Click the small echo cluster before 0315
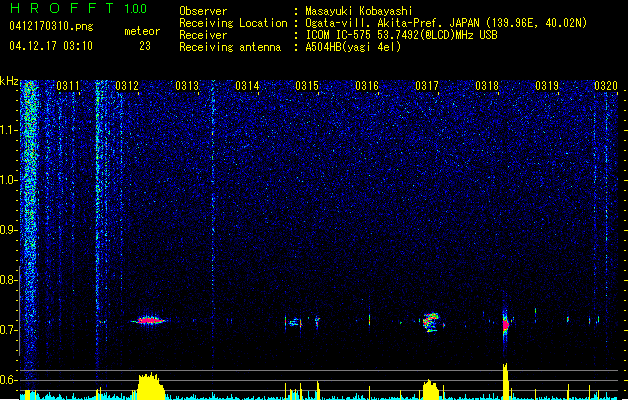Viewport: 629px width, 400px height. coord(295,322)
